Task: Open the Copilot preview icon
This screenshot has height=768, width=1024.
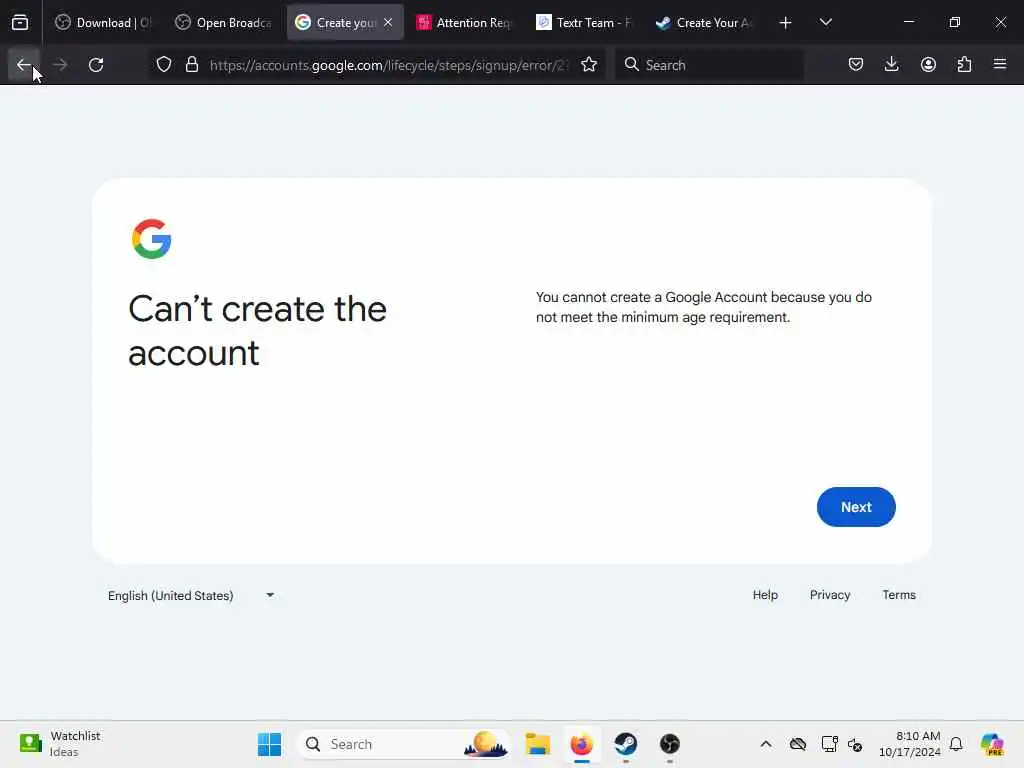Action: 992,744
